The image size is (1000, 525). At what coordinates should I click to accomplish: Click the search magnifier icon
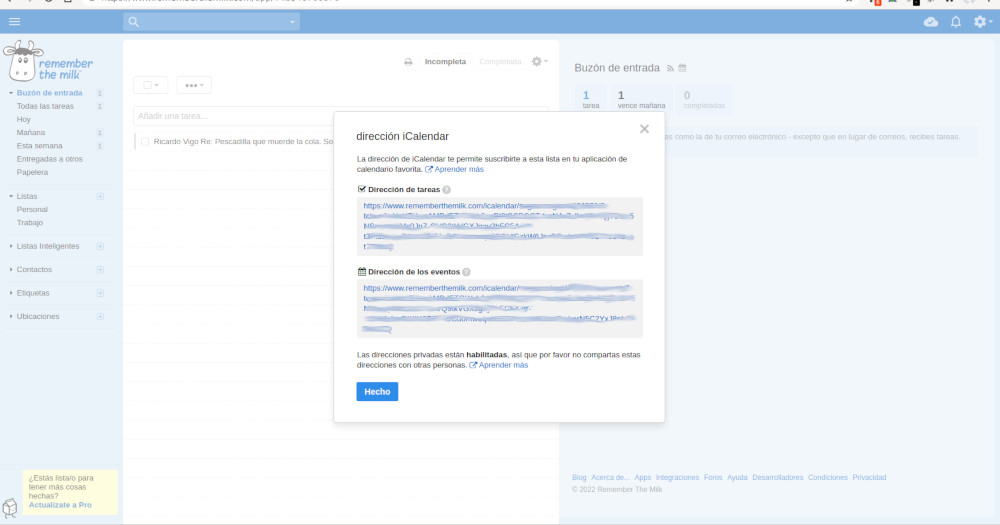133,22
